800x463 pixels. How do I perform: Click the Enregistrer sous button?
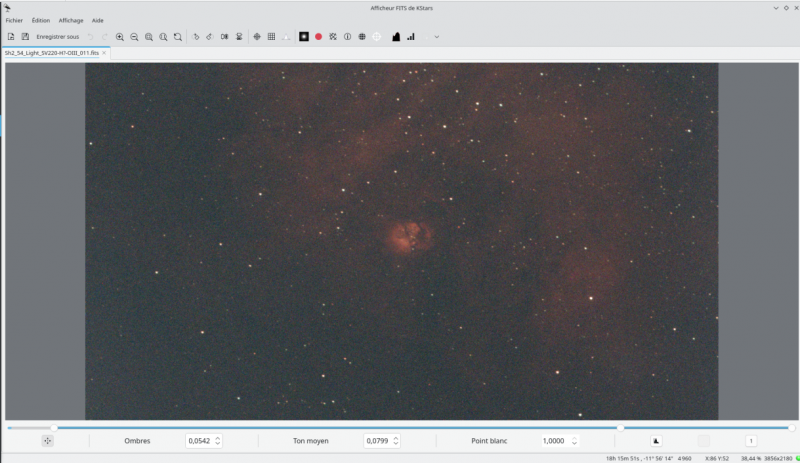point(58,37)
